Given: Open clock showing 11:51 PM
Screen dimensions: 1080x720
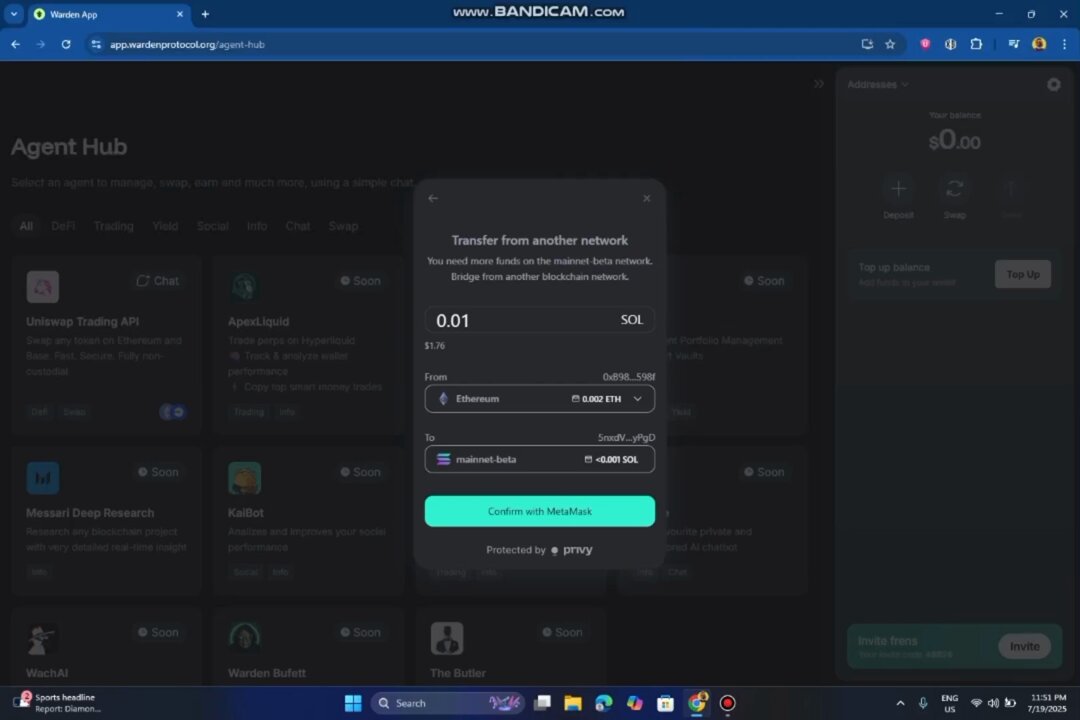Looking at the screenshot, I should [1046, 703].
